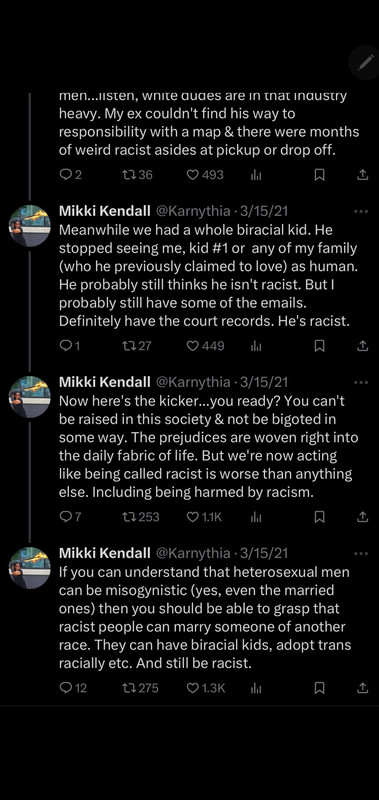Reply to the tweet with 12 comments

[x=73, y=688]
